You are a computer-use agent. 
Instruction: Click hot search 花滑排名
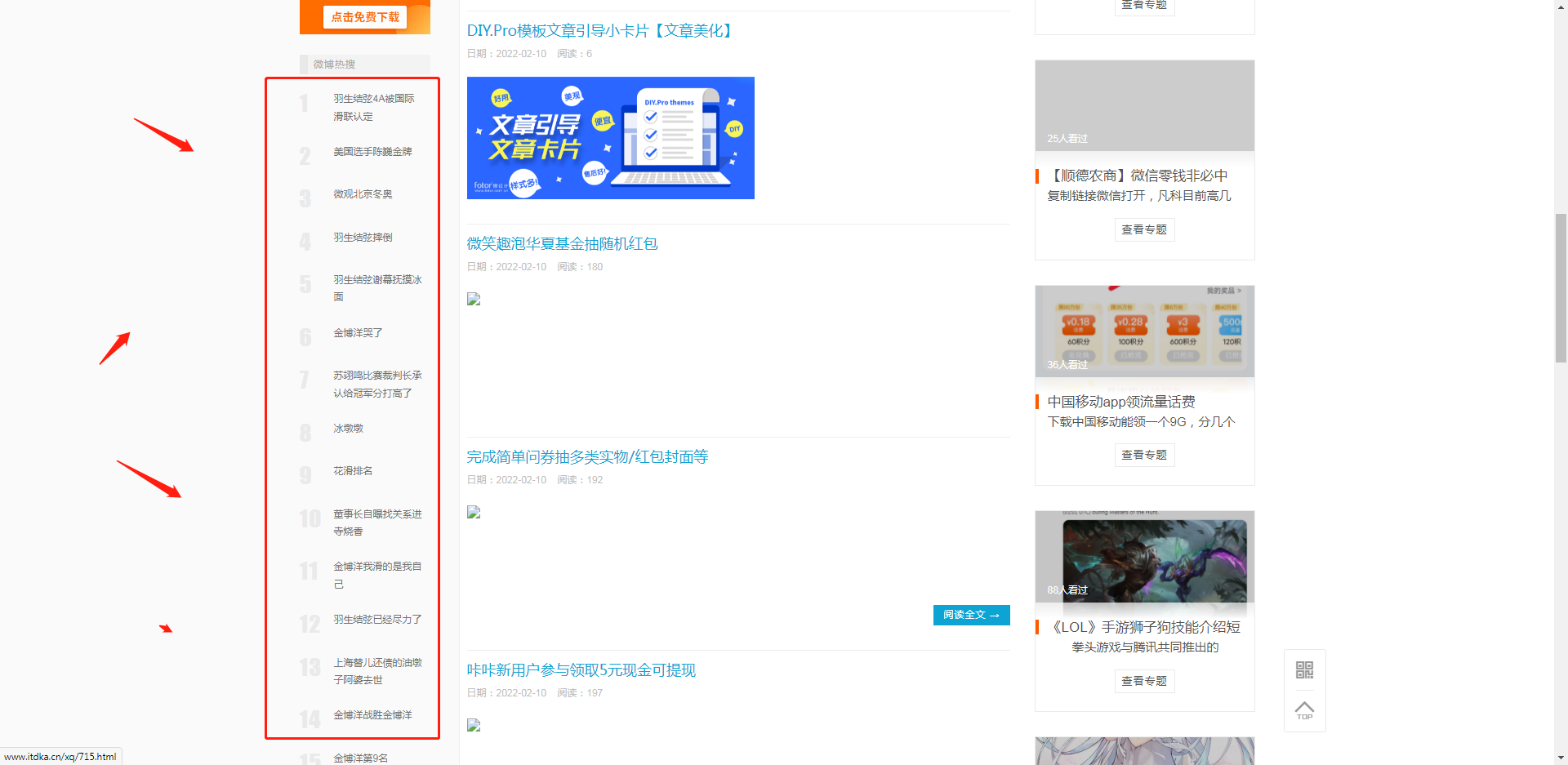click(353, 471)
